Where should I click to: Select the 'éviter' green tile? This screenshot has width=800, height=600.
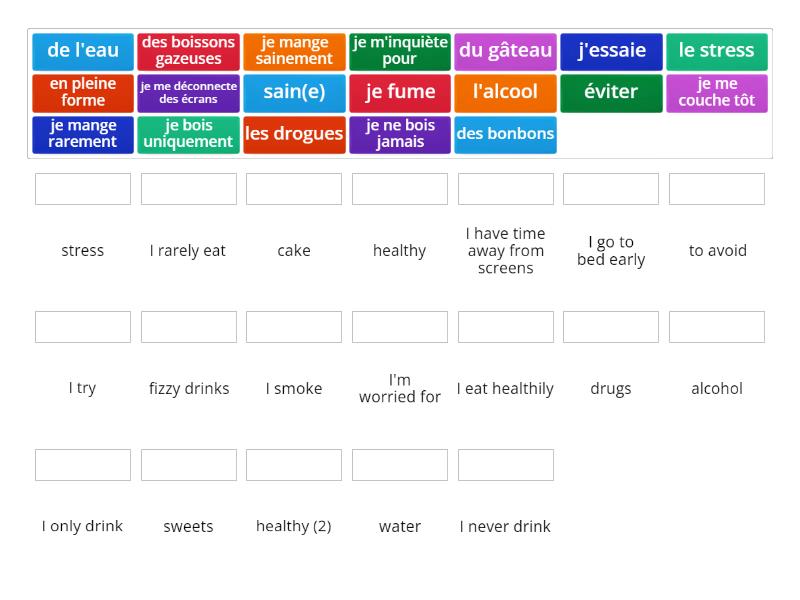[611, 92]
